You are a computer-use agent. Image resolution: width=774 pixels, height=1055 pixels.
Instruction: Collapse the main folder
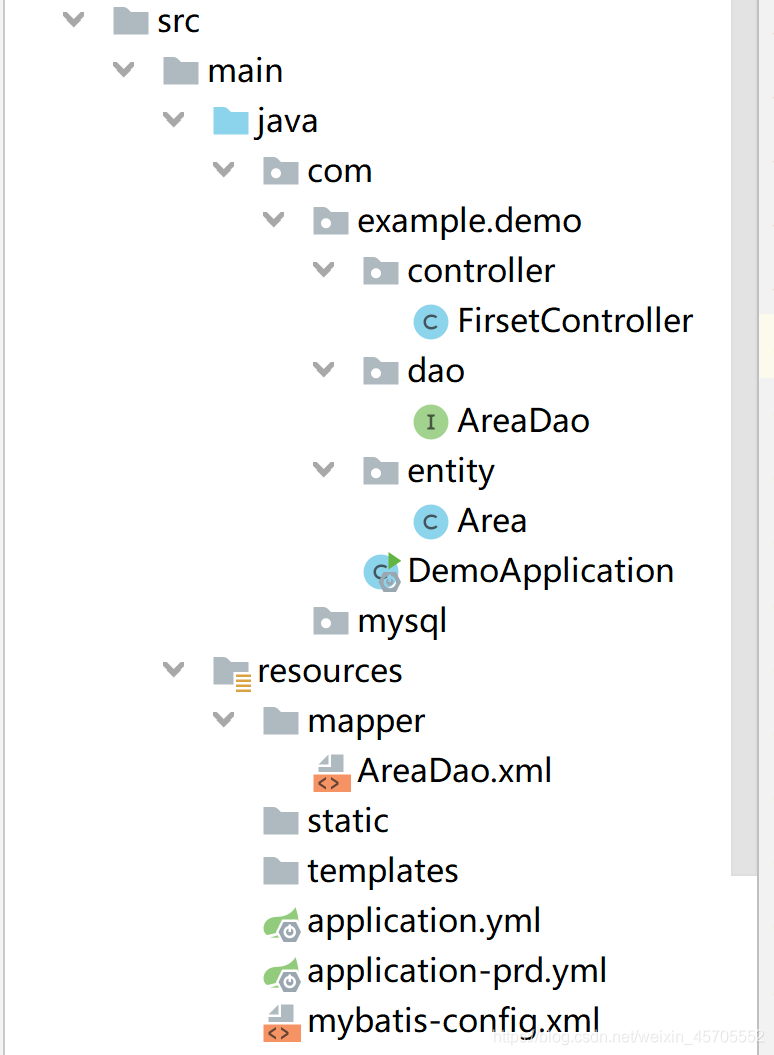point(122,69)
